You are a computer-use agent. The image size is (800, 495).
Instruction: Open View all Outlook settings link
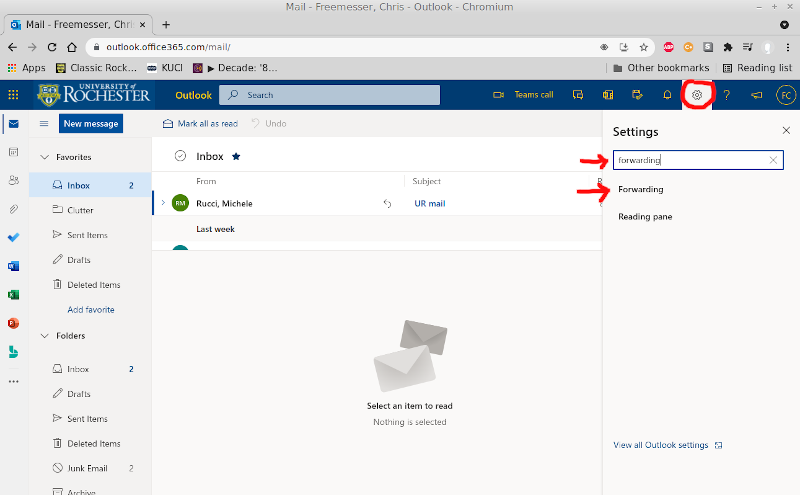coord(661,445)
